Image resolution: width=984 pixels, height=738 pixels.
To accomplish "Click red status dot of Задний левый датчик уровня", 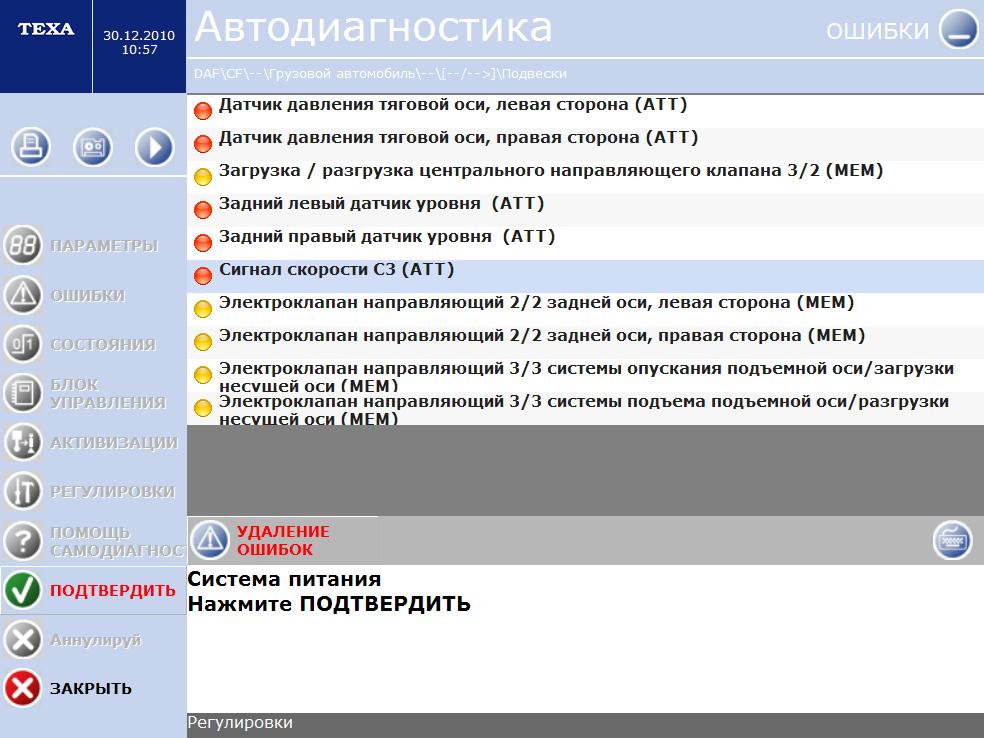I will pos(203,210).
